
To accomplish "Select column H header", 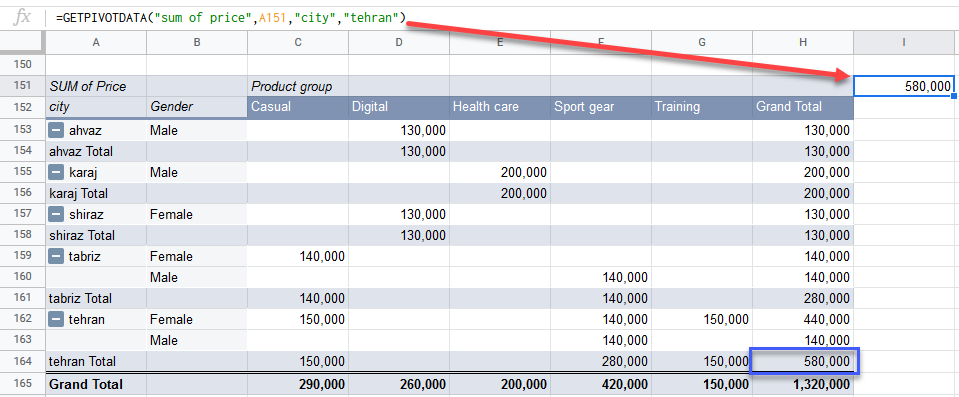I will pos(803,42).
